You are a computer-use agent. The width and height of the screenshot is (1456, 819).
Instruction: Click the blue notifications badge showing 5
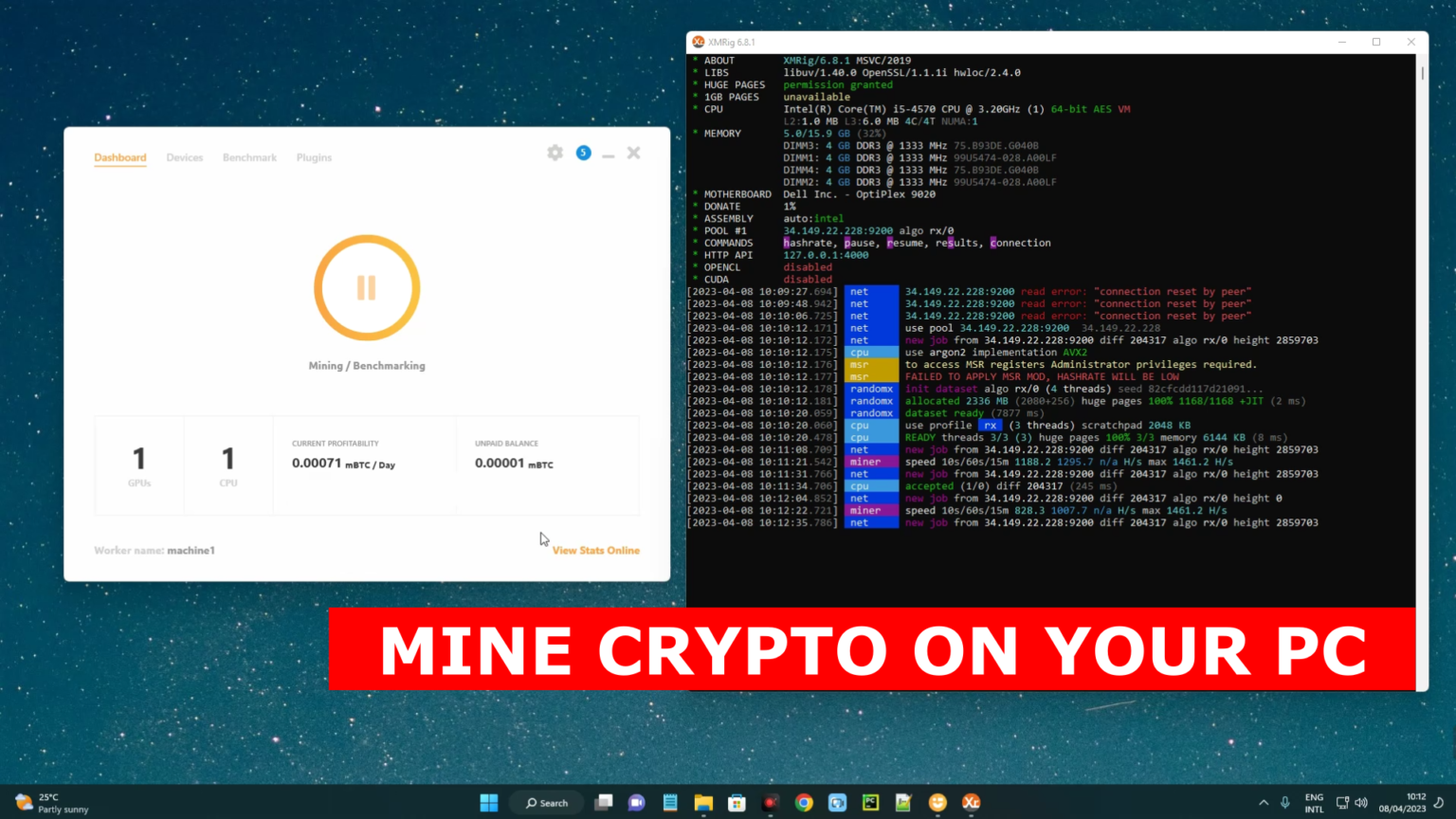(x=583, y=153)
